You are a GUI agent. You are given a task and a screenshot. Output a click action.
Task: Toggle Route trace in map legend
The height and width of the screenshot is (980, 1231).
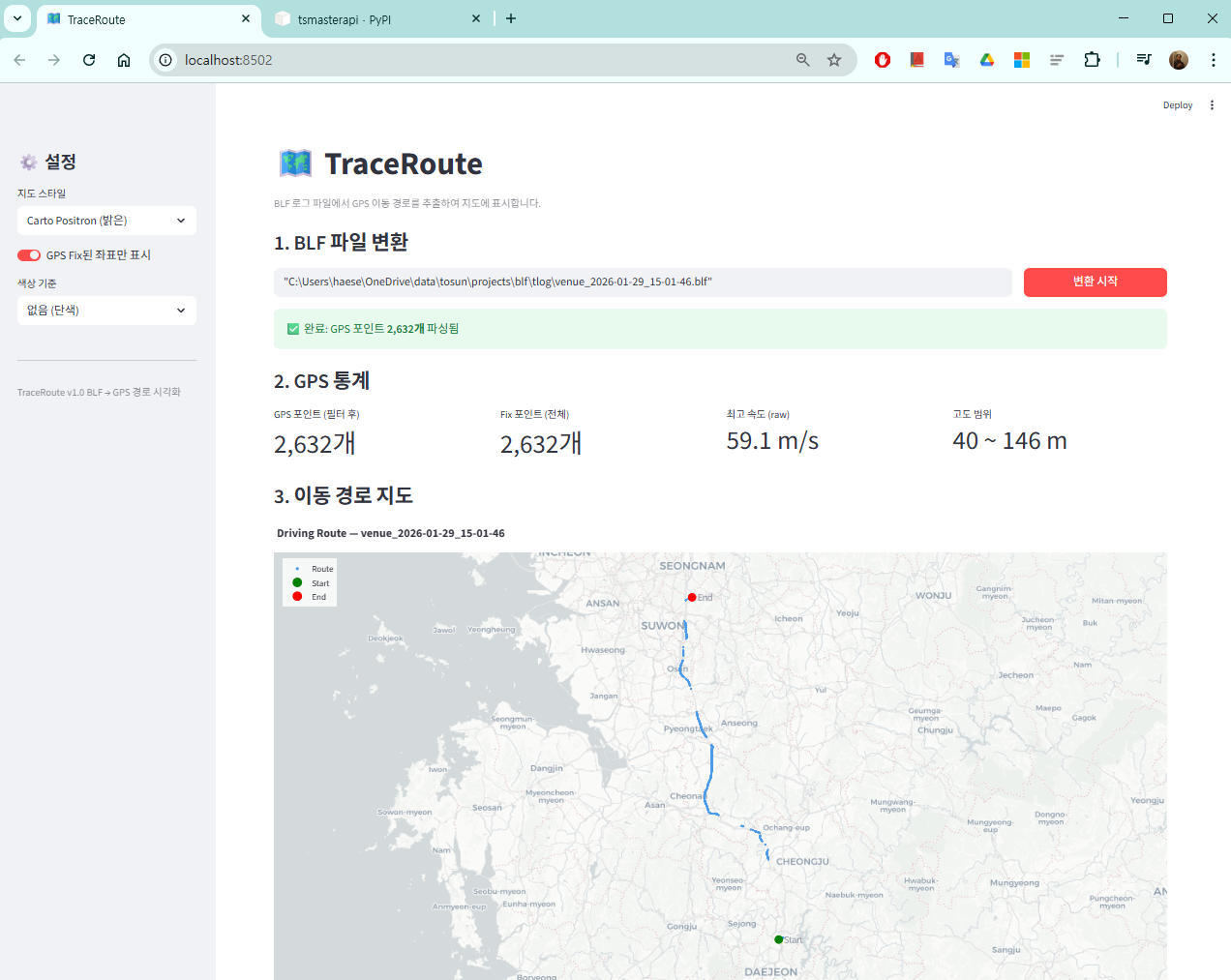[311, 569]
